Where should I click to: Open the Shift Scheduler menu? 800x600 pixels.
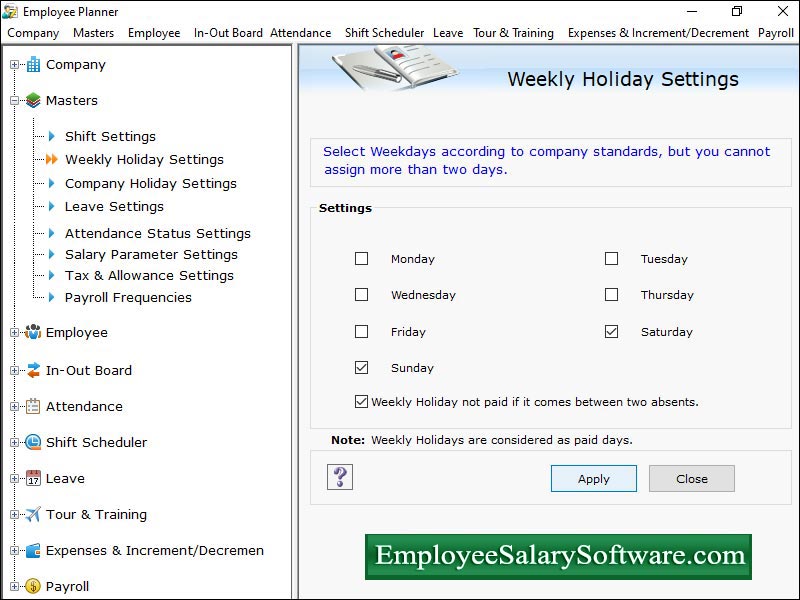click(384, 33)
